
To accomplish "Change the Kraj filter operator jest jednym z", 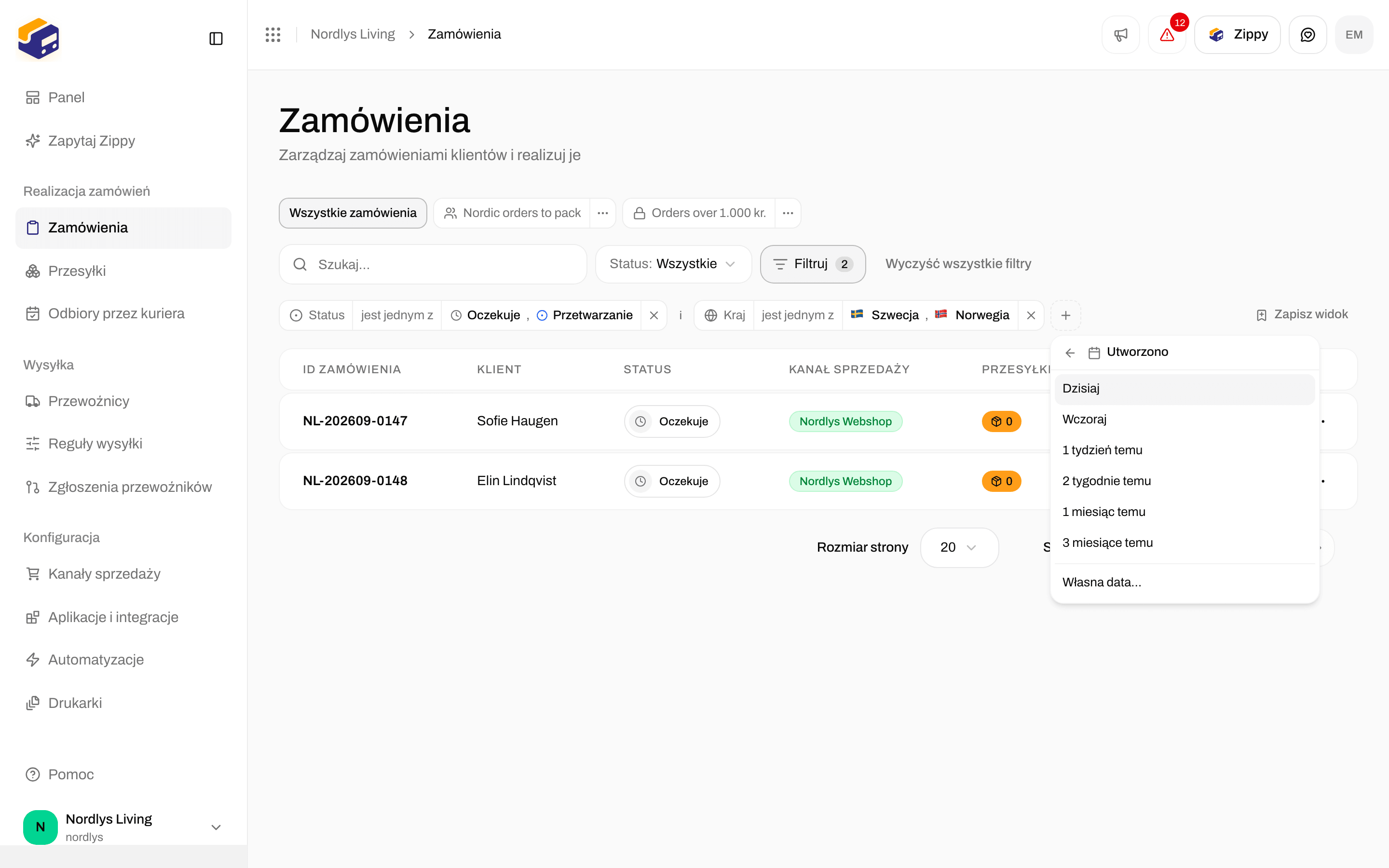I will pyautogui.click(x=798, y=315).
